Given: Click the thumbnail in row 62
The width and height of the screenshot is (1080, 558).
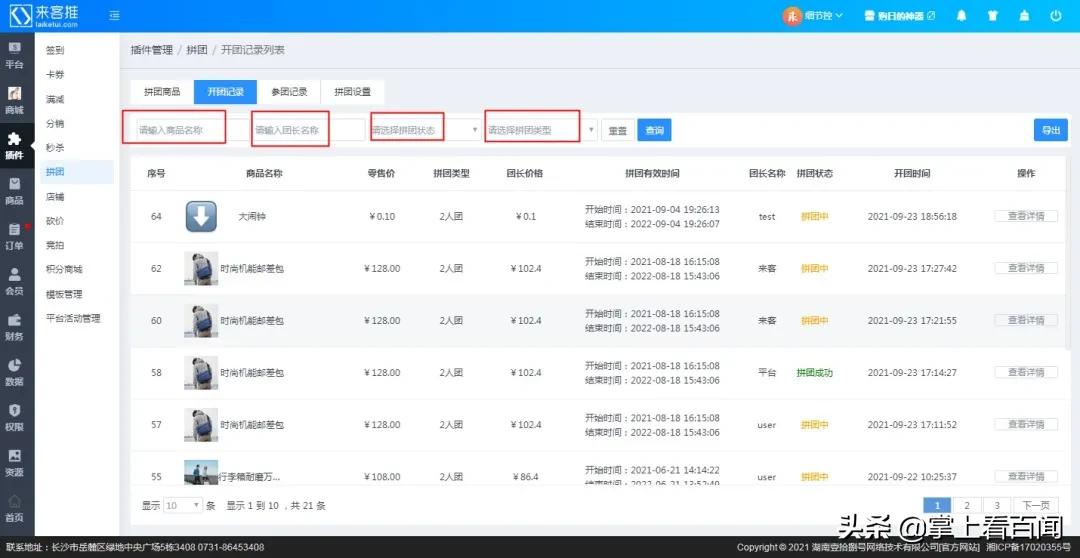Looking at the screenshot, I should pos(201,269).
